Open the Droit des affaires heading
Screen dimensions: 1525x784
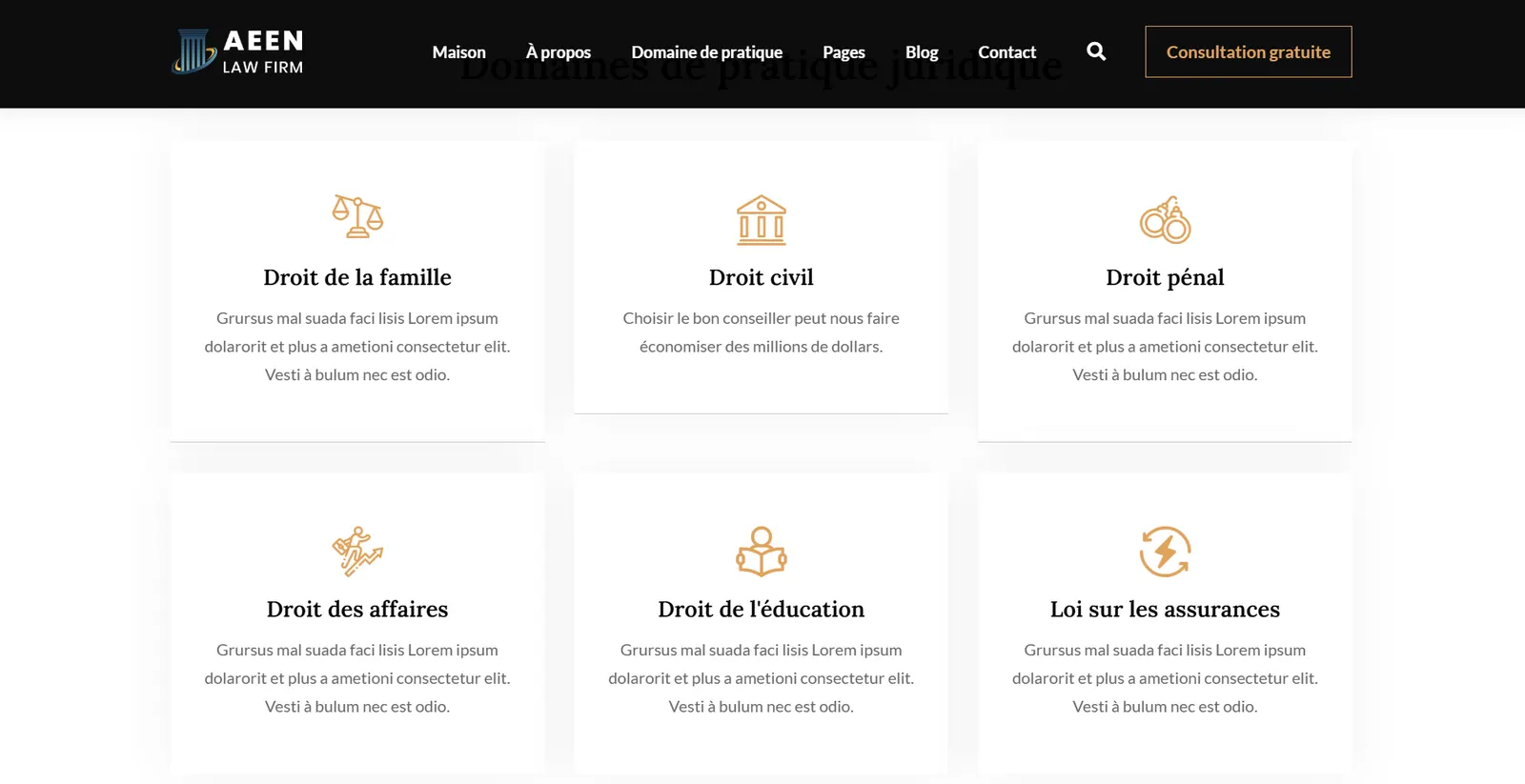357,609
